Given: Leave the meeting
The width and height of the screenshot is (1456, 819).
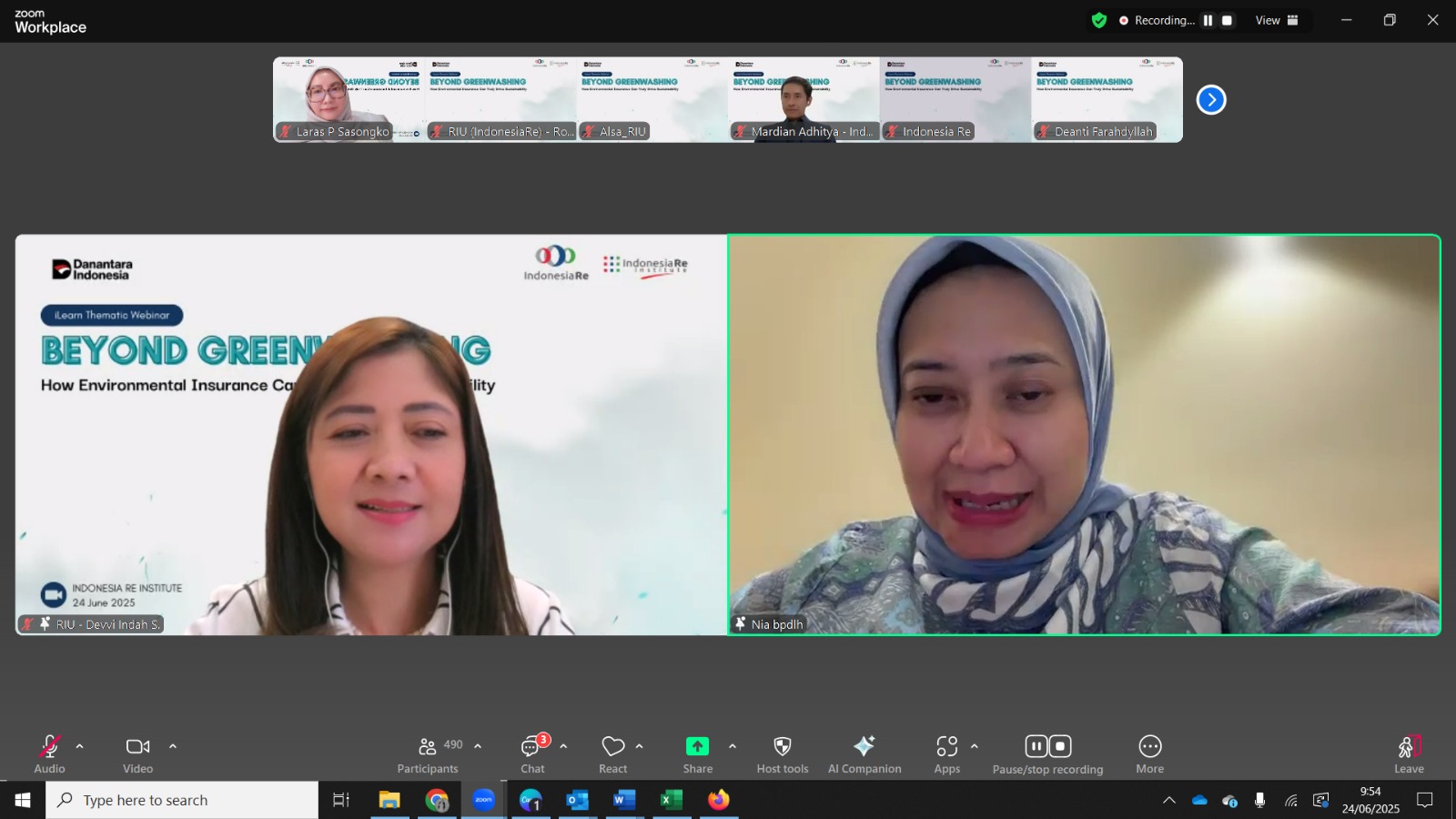Looking at the screenshot, I should [1410, 755].
